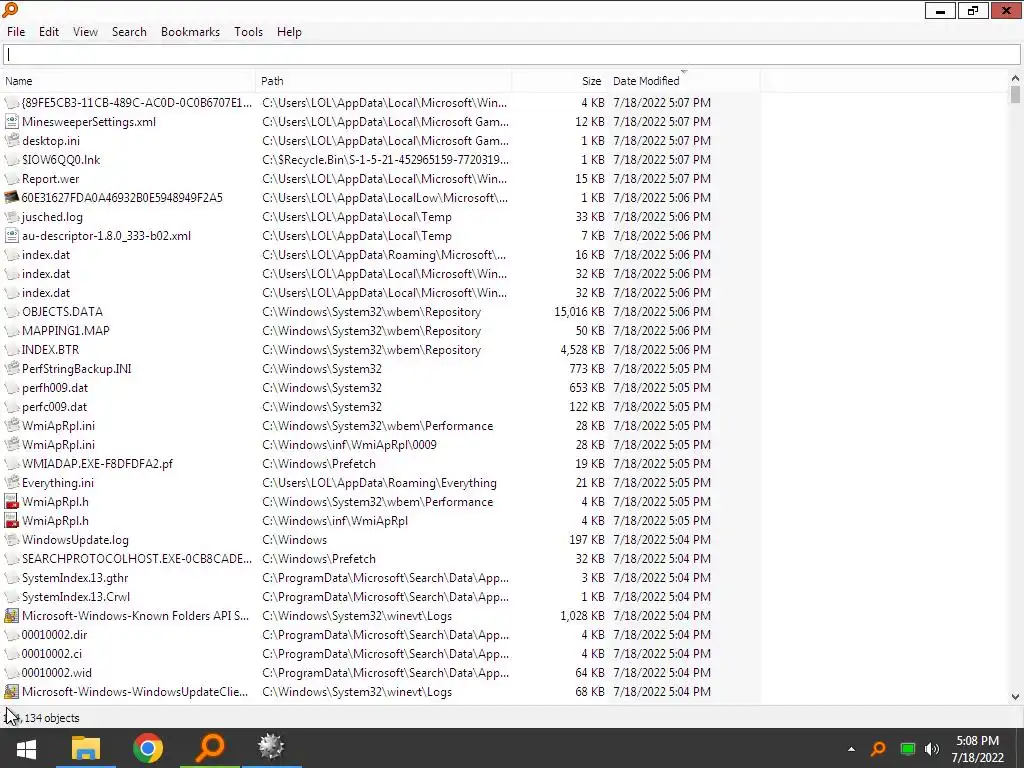
Task: Select index.dat in Roaming\Microsoft path row
Action: (x=46, y=255)
